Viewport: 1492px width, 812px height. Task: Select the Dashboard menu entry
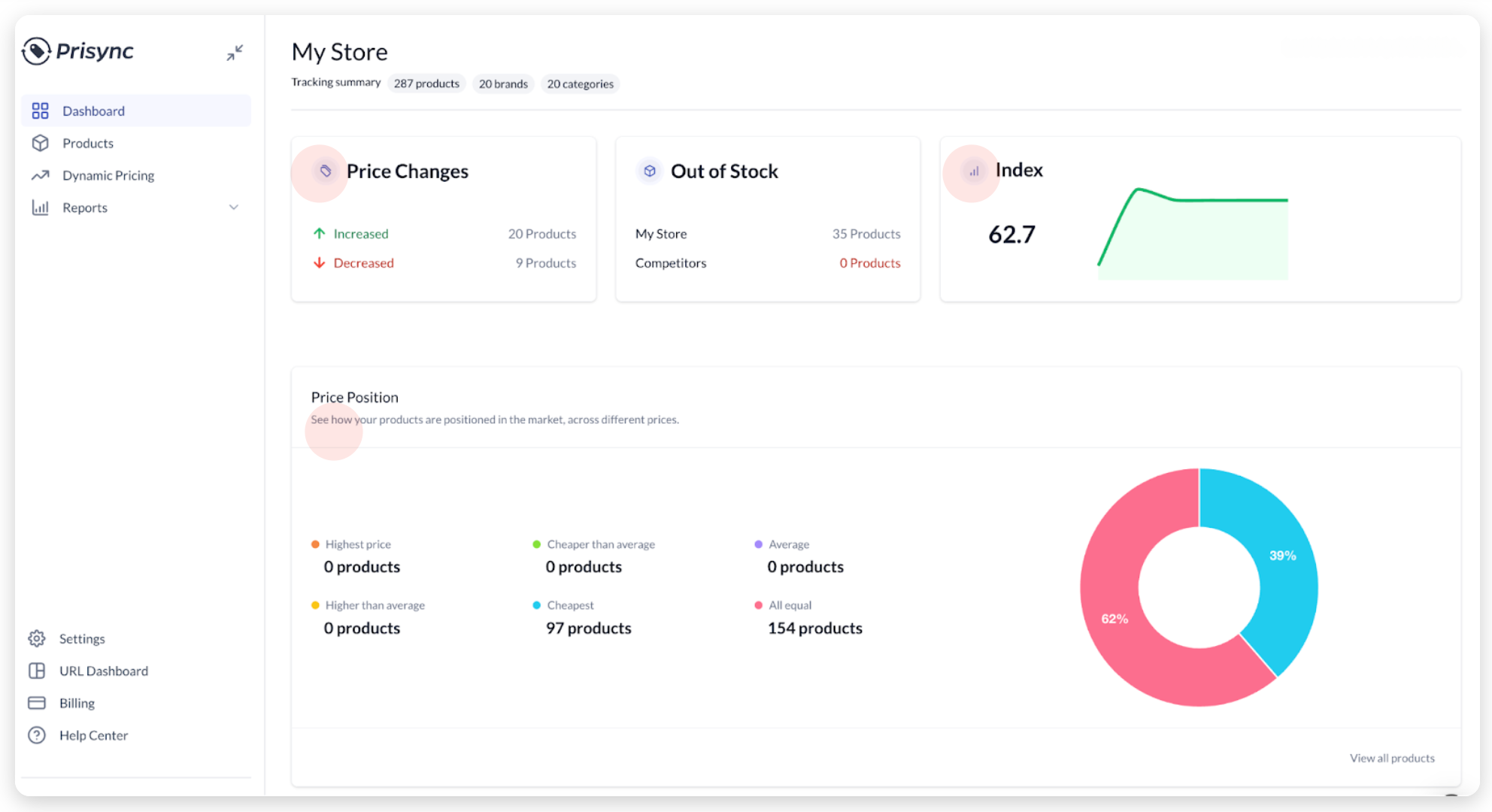click(x=93, y=111)
